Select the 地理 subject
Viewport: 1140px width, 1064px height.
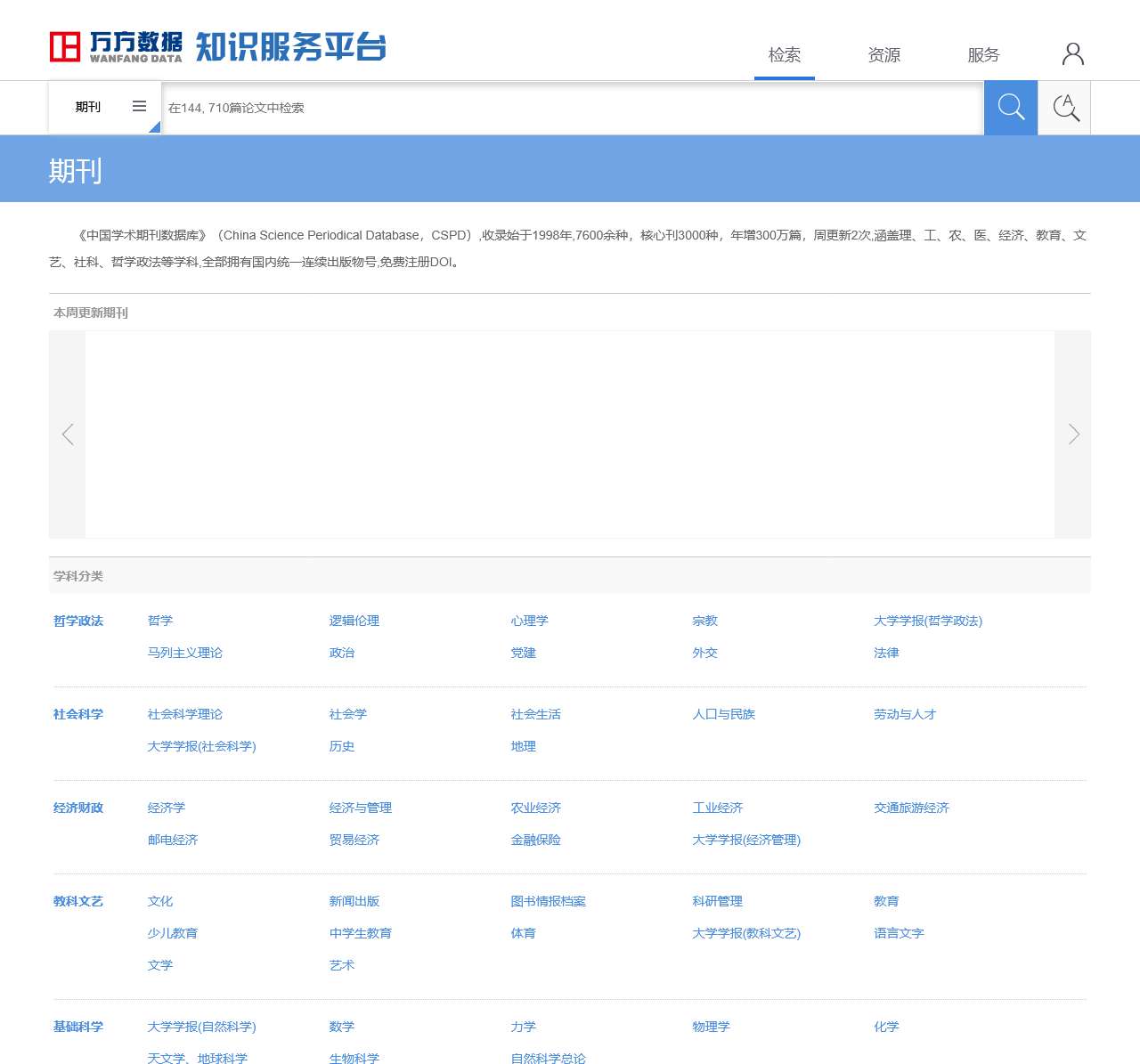[x=524, y=747]
